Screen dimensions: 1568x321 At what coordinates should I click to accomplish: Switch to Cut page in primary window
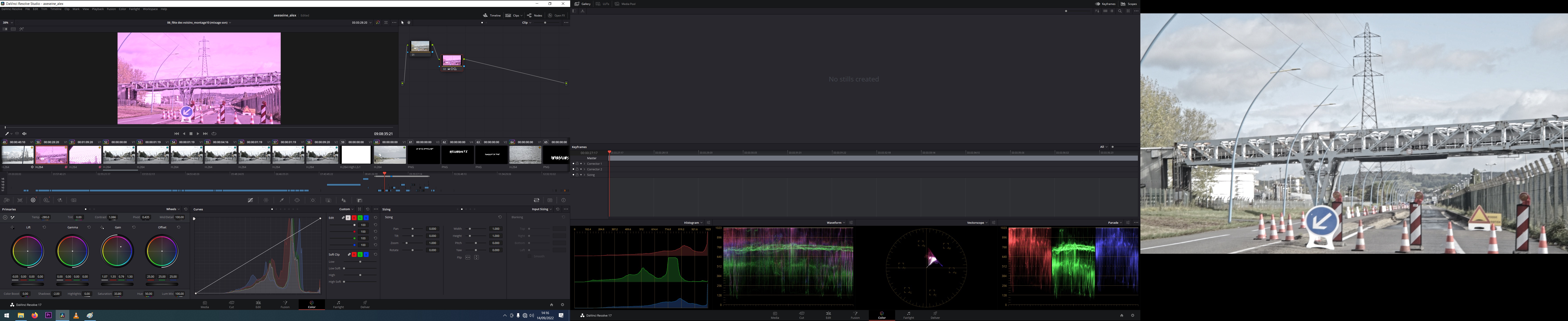[x=231, y=305]
